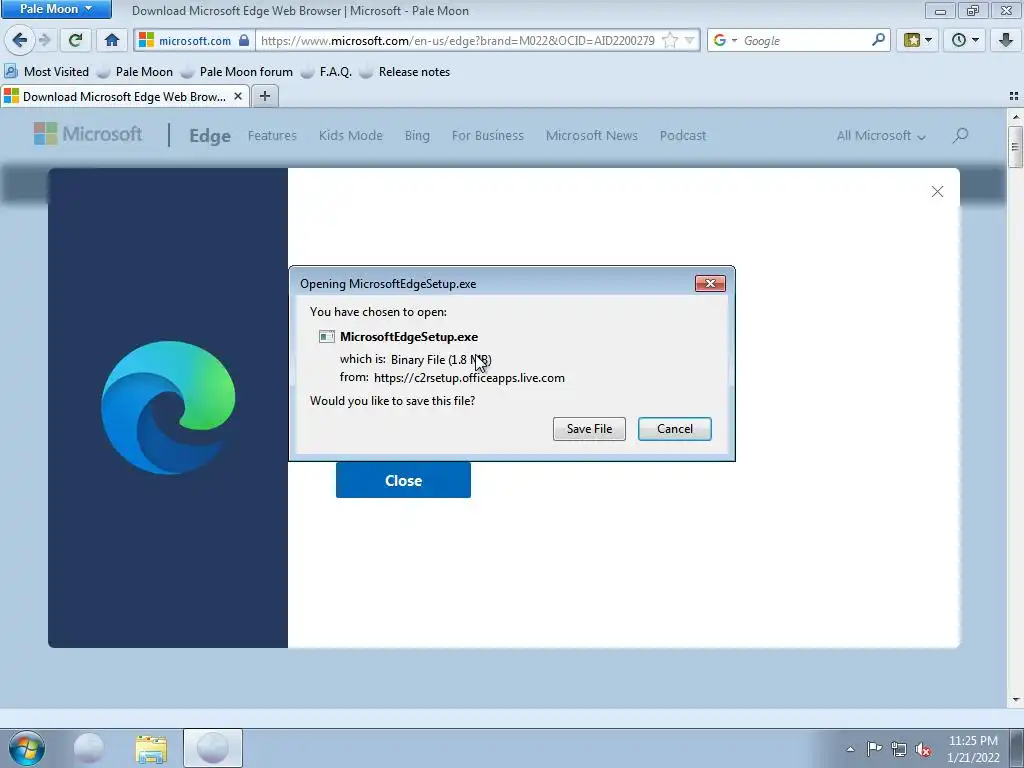The width and height of the screenshot is (1024, 768).
Task: Click Cancel in download dialog
Action: coord(675,428)
